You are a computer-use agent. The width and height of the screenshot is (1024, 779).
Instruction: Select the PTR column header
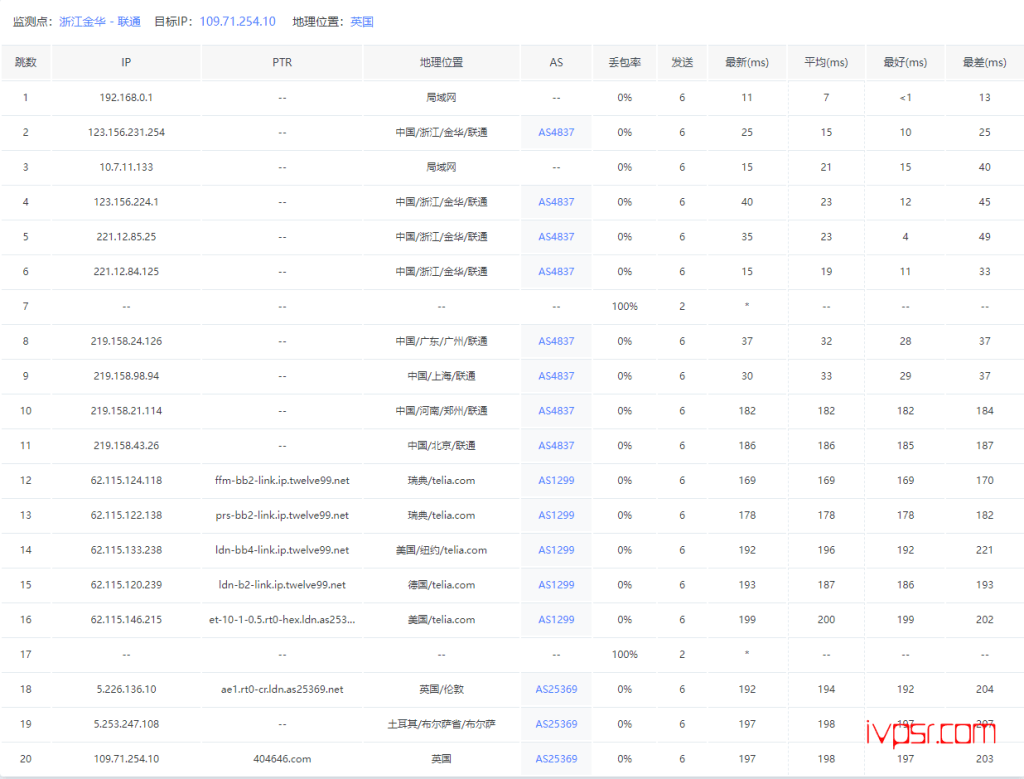pyautogui.click(x=282, y=63)
